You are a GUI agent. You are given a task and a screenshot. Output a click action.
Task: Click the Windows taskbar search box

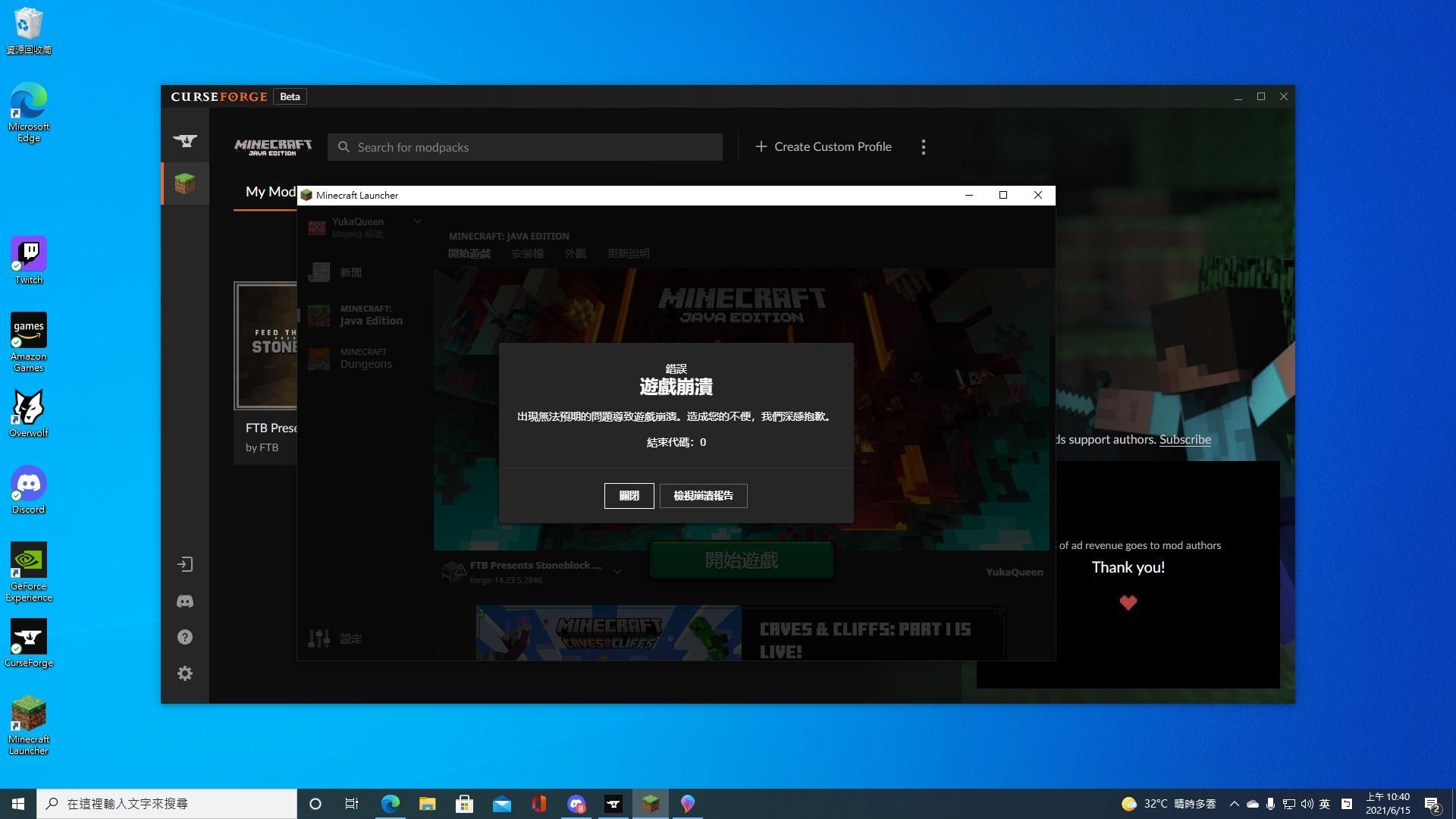(x=167, y=804)
